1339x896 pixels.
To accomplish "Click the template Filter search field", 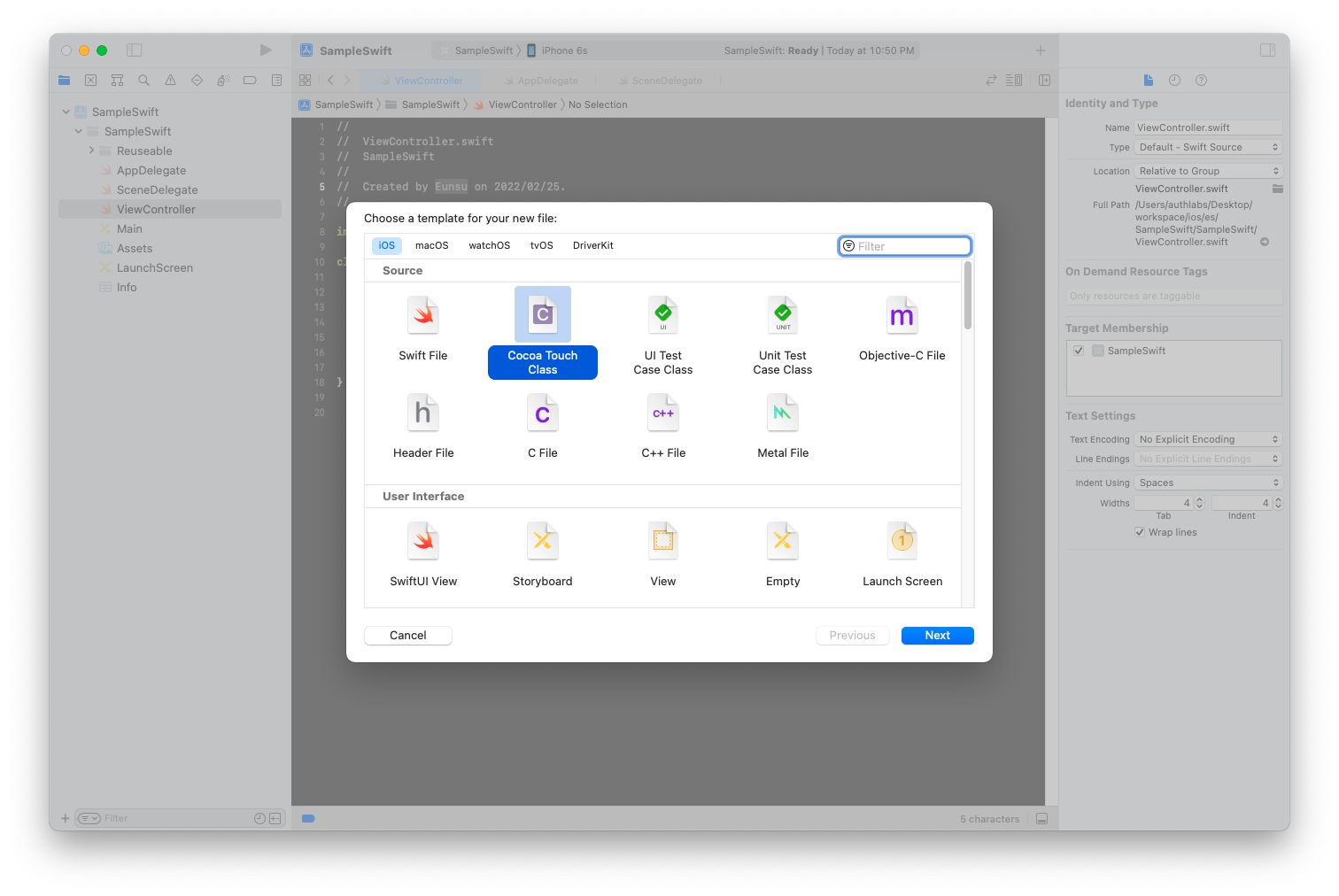I will click(905, 246).
